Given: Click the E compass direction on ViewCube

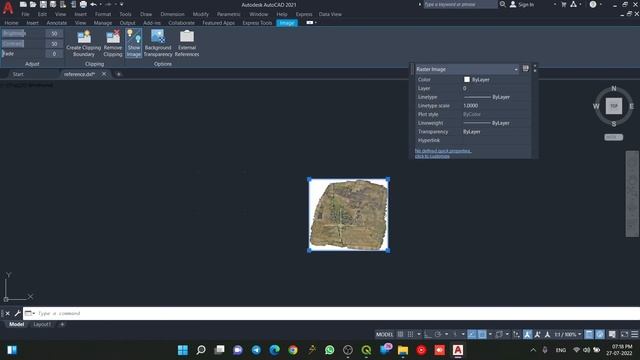Looking at the screenshot, I should click(x=631, y=106).
